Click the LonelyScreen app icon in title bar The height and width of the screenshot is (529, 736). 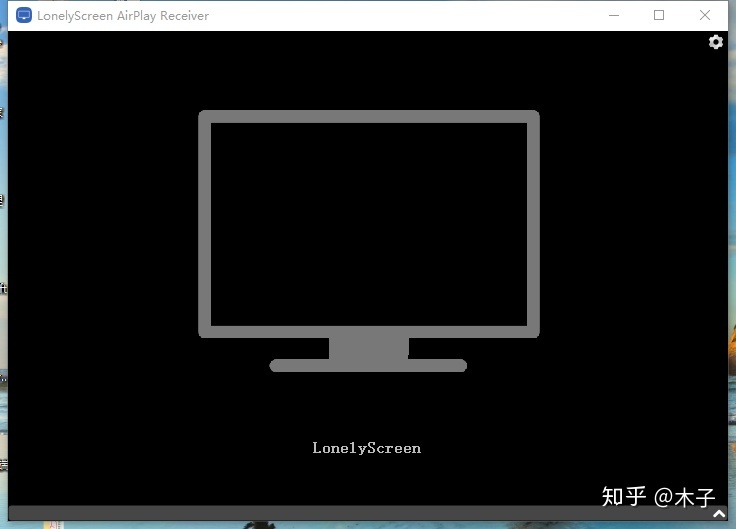23,15
